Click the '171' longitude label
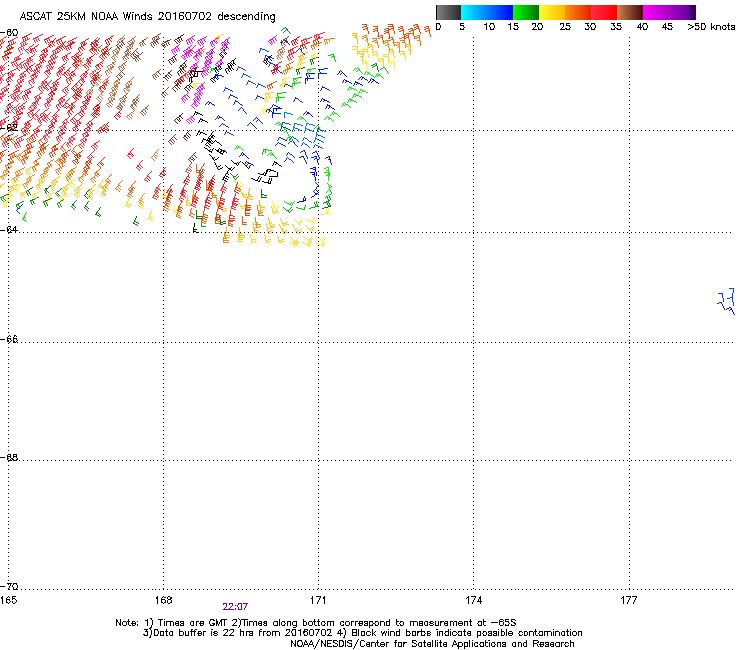This screenshot has height=650, width=740. (x=318, y=600)
